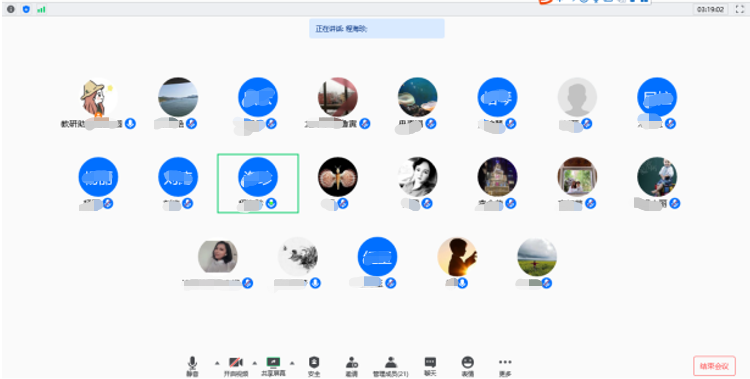Expand the audio options arrow beside microphone
750x379 pixels.
(x=217, y=362)
